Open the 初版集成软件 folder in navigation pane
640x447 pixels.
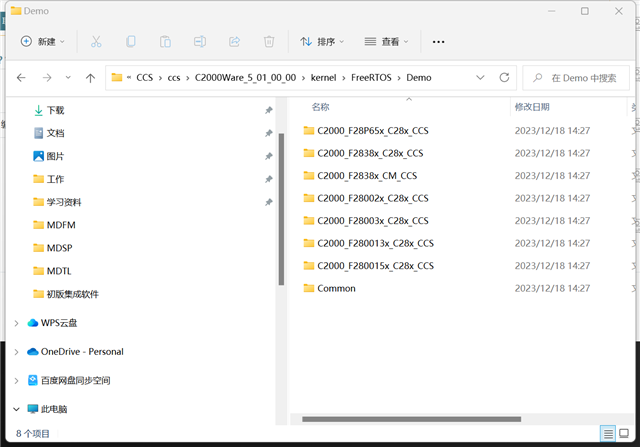coord(66,294)
